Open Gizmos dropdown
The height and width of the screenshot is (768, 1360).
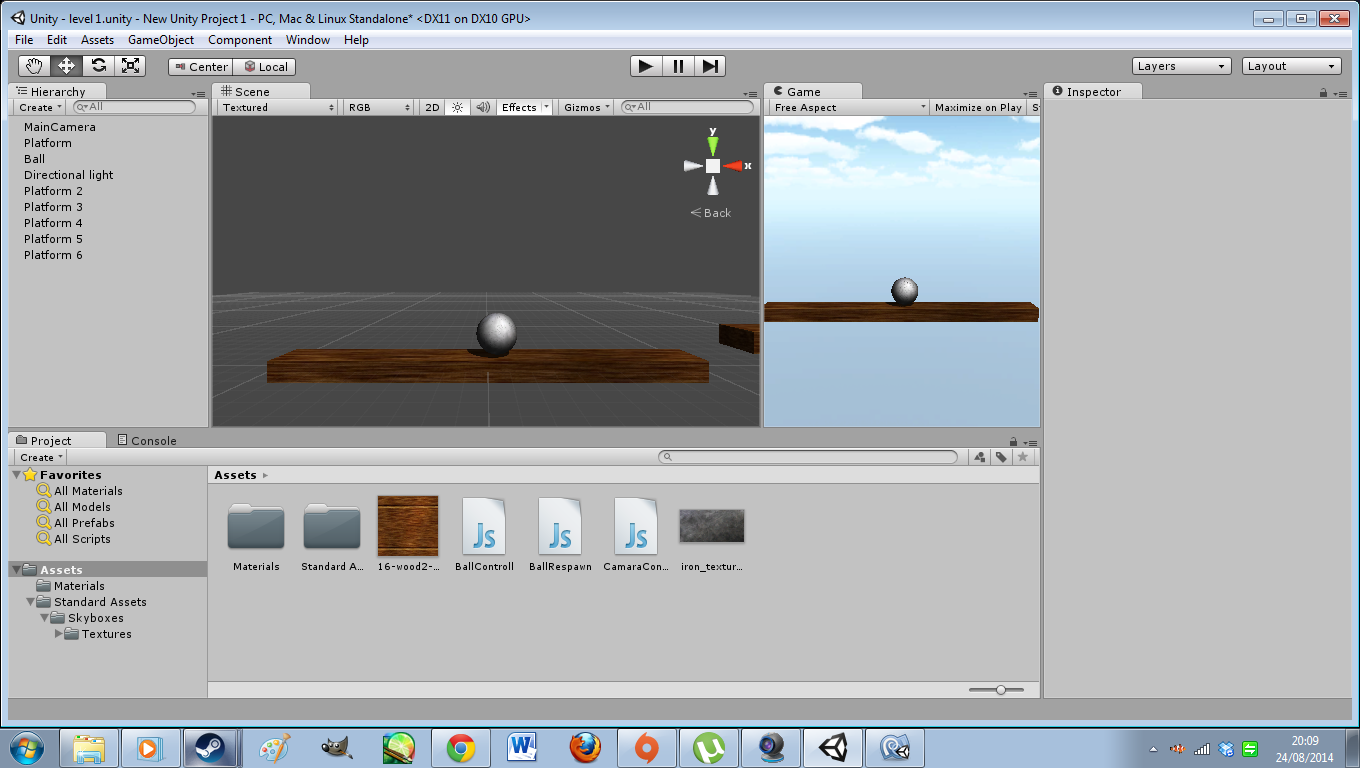tap(587, 107)
